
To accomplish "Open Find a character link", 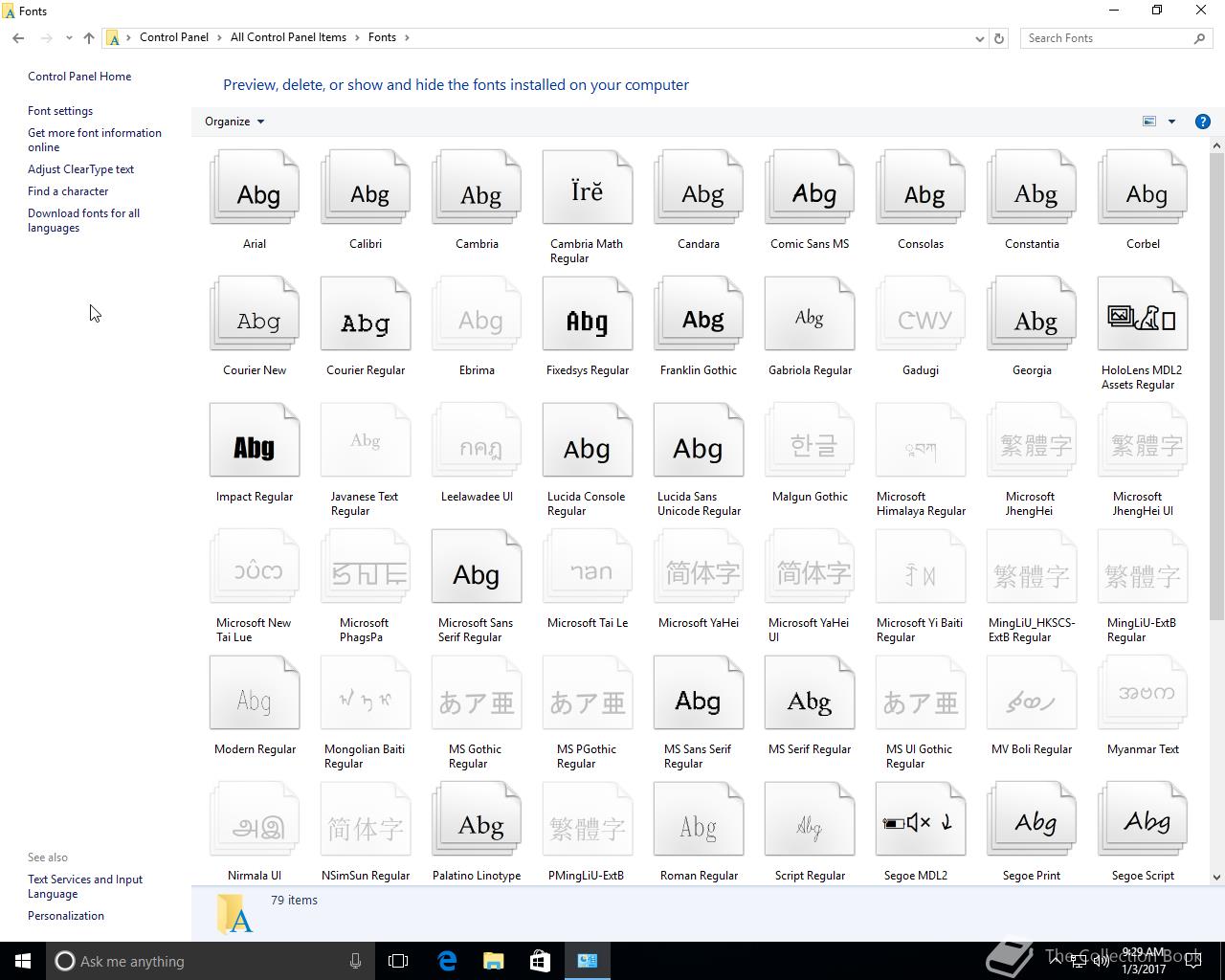I will (68, 191).
